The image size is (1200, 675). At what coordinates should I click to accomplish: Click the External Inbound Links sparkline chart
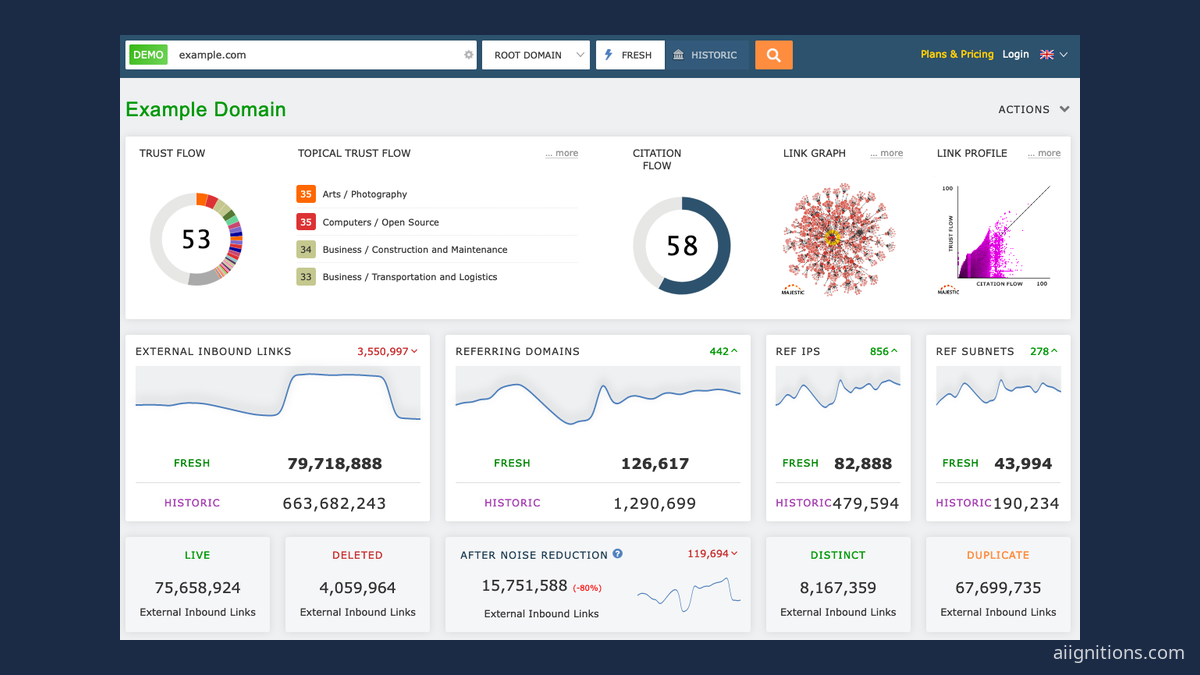[278, 395]
